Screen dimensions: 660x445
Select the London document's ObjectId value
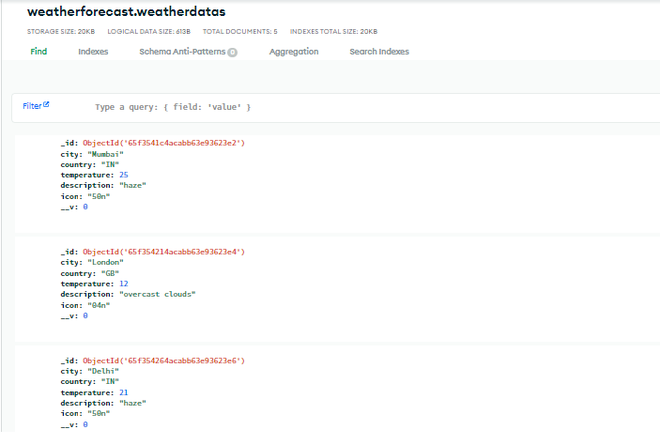[x=164, y=252]
